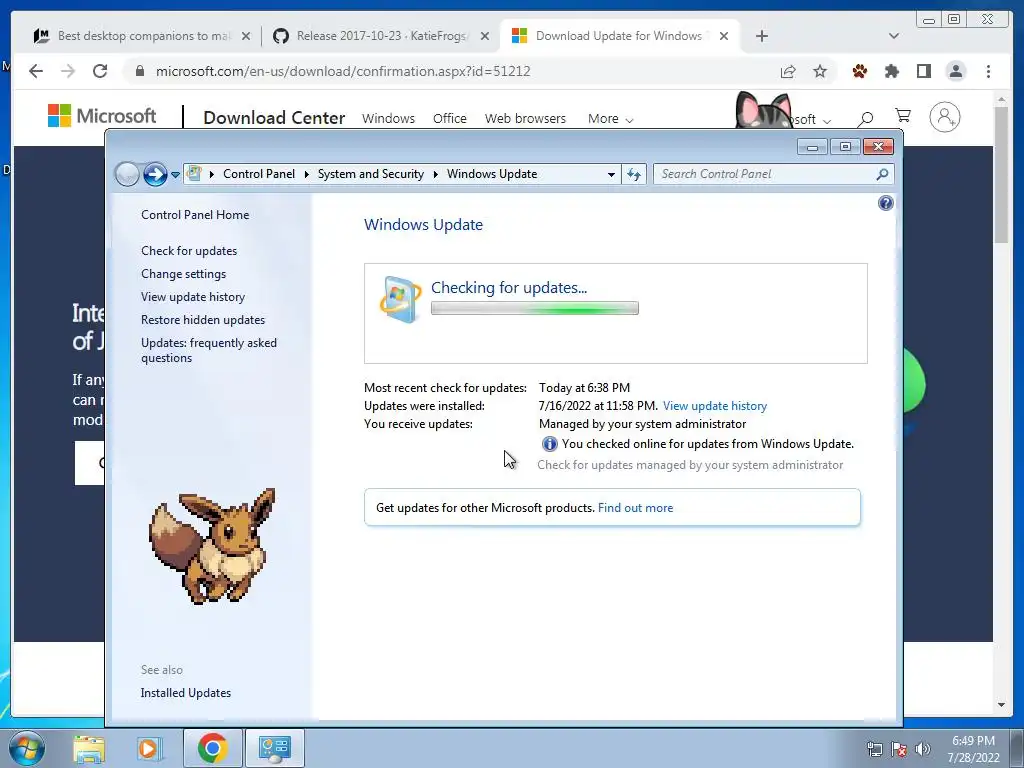The height and width of the screenshot is (768, 1024).
Task: Close the Best desktop companions tab
Action: pyautogui.click(x=246, y=37)
